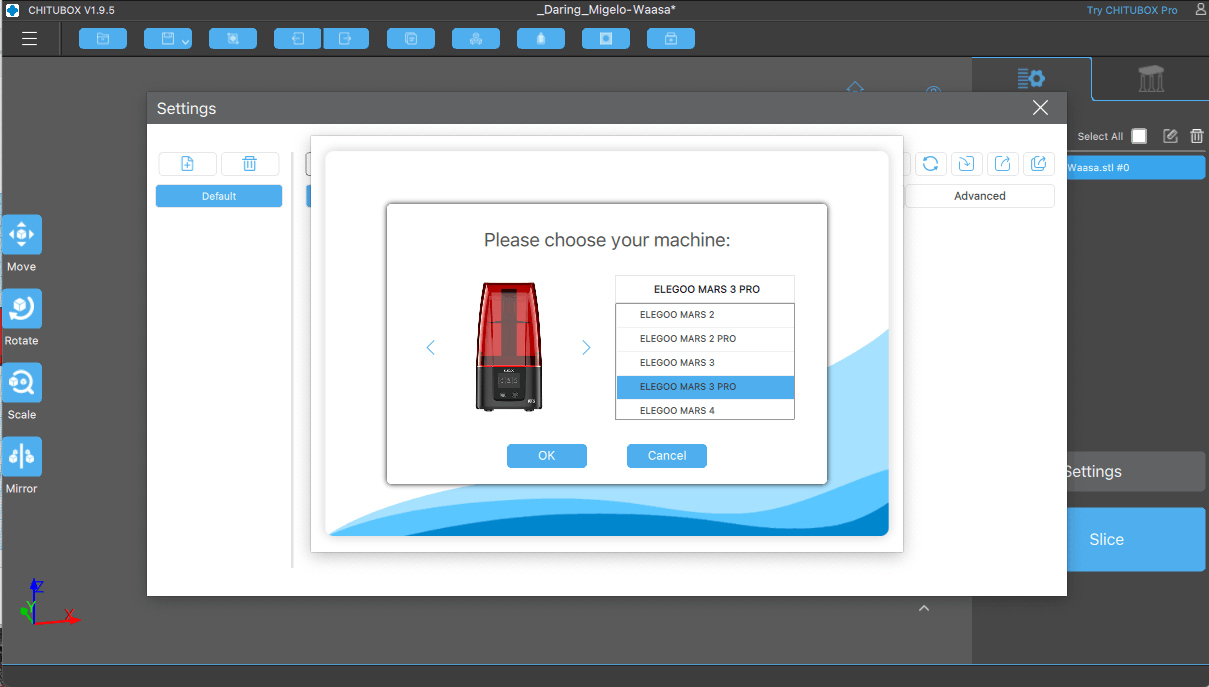The height and width of the screenshot is (687, 1209).
Task: Select the Rotate tool
Action: (x=21, y=309)
